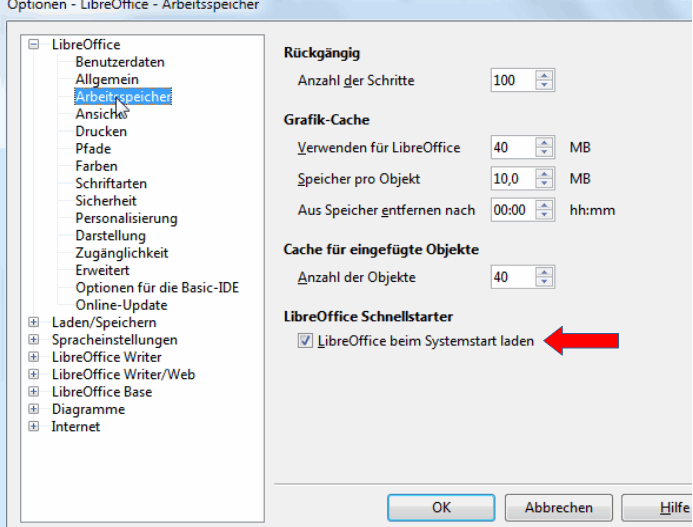Expand the LibreOffice Base node
The height and width of the screenshot is (527, 693).
coord(34,392)
